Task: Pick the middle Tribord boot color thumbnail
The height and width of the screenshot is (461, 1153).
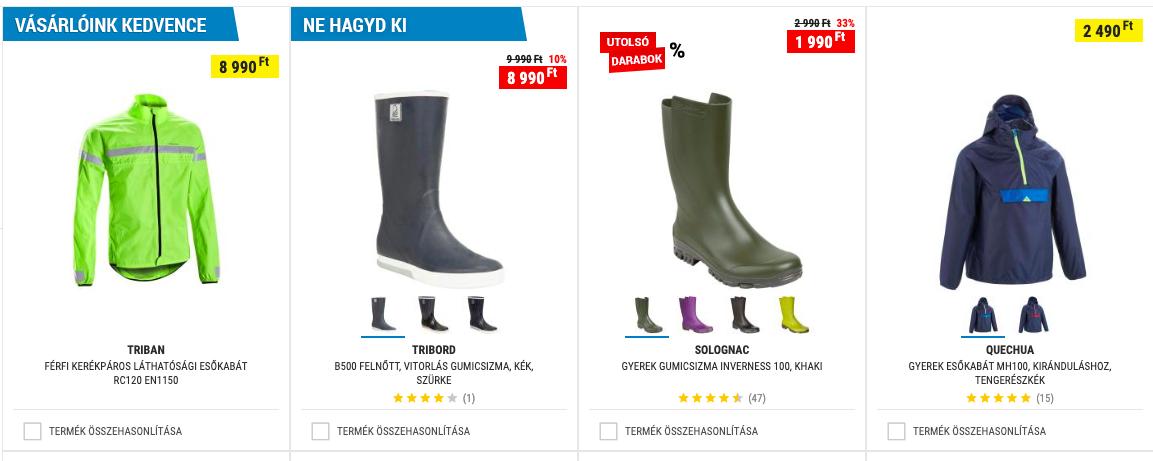Action: coord(432,315)
